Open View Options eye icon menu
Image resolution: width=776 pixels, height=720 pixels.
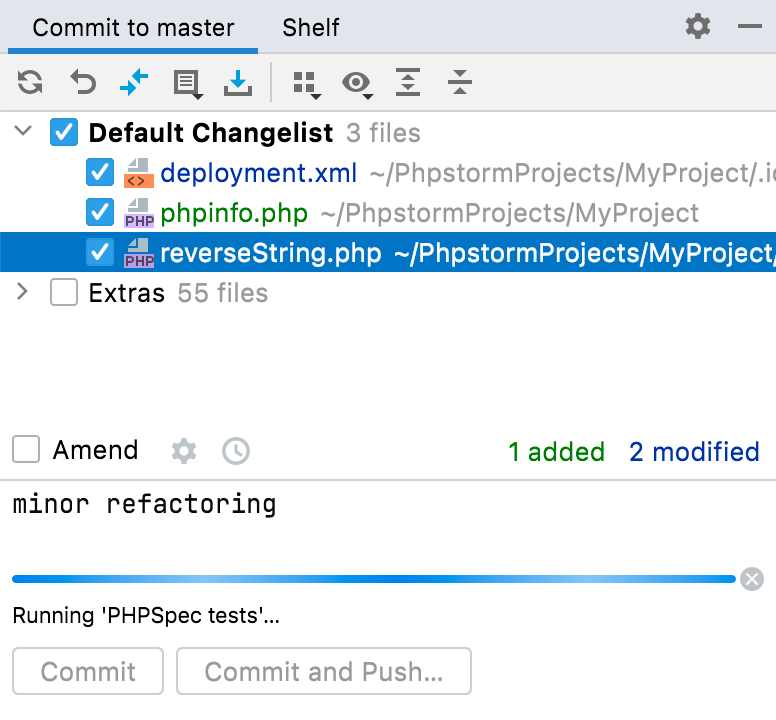pyautogui.click(x=357, y=84)
